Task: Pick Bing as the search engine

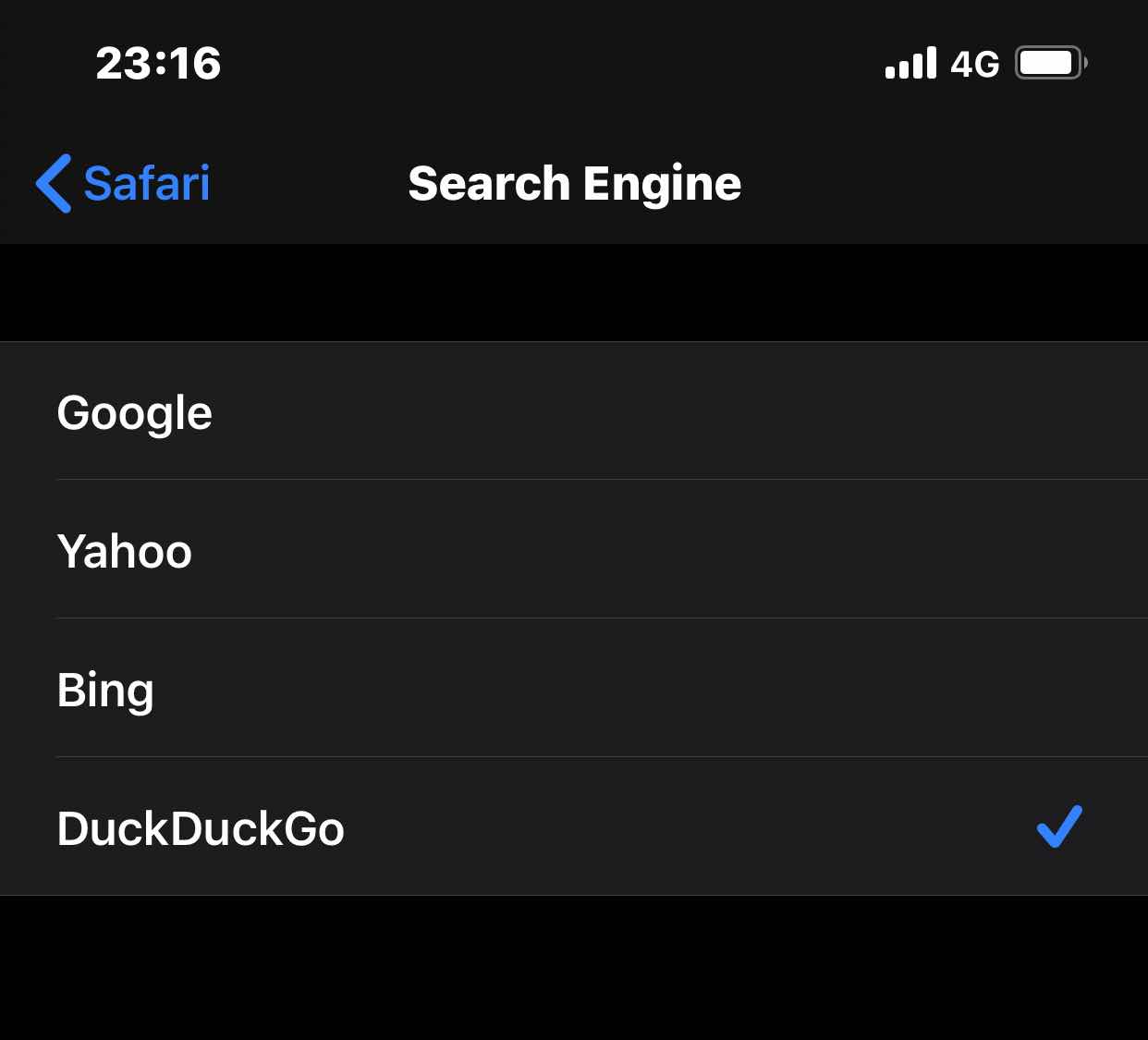Action: click(574, 688)
